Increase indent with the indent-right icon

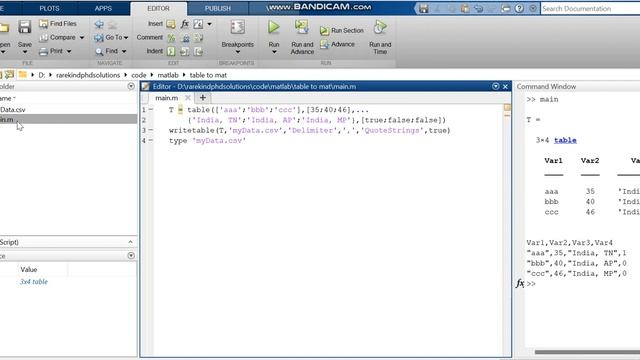(x=185, y=51)
